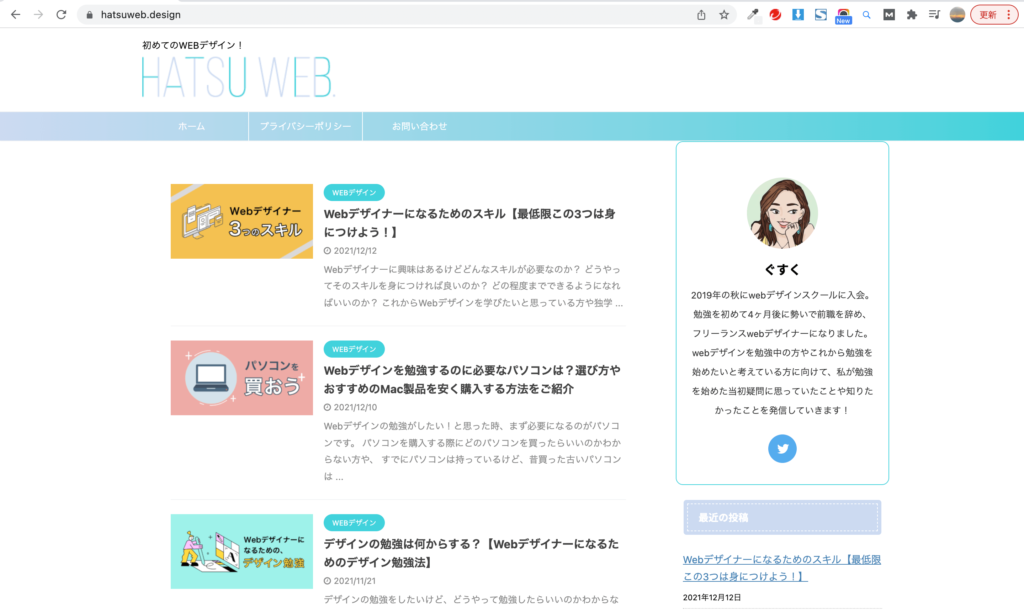Click WEBデザイン tag above the パソコン article
This screenshot has width=1024, height=612.
tap(354, 349)
